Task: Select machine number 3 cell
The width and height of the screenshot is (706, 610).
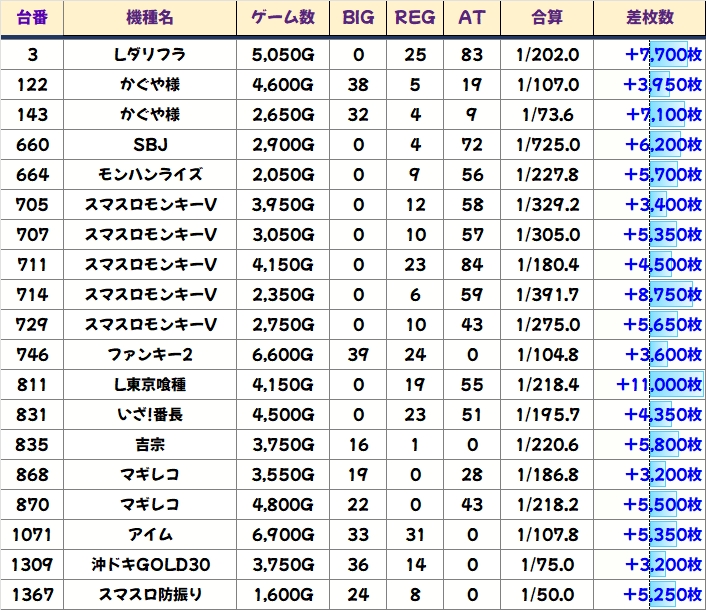Action: click(x=32, y=55)
